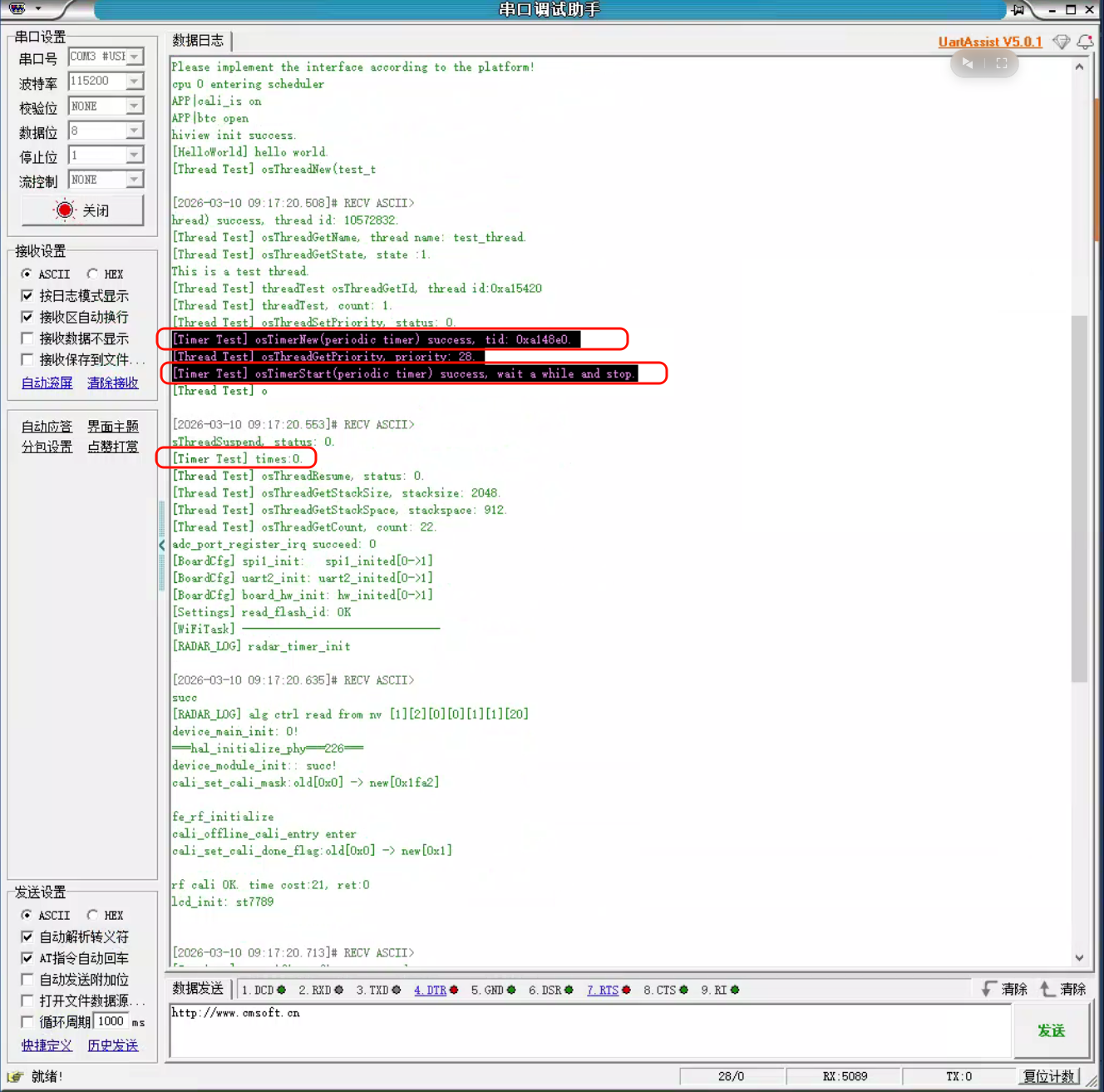Open the 波特率 115200 dropdown

[x=135, y=81]
